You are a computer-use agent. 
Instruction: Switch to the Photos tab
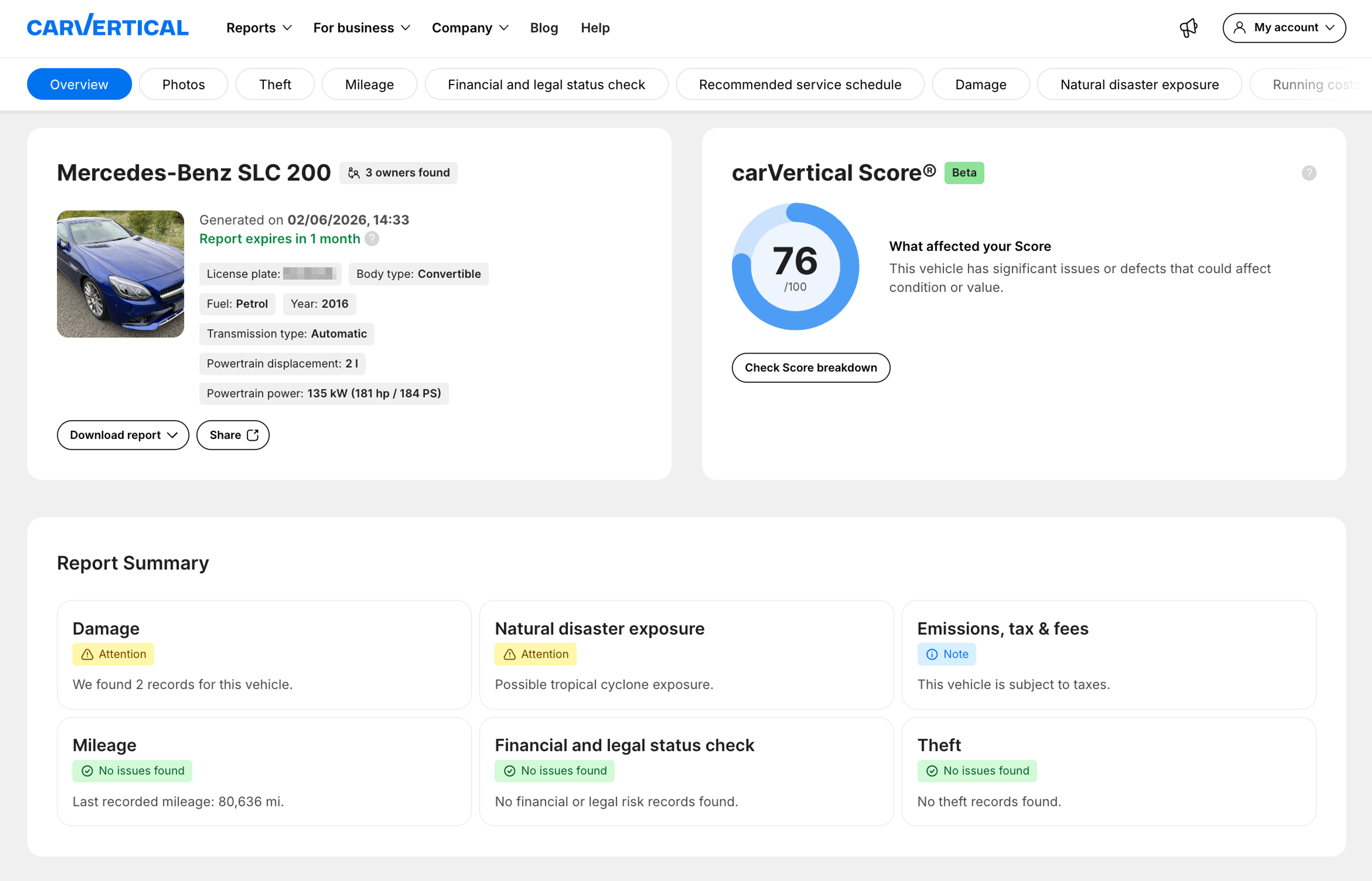(x=183, y=84)
